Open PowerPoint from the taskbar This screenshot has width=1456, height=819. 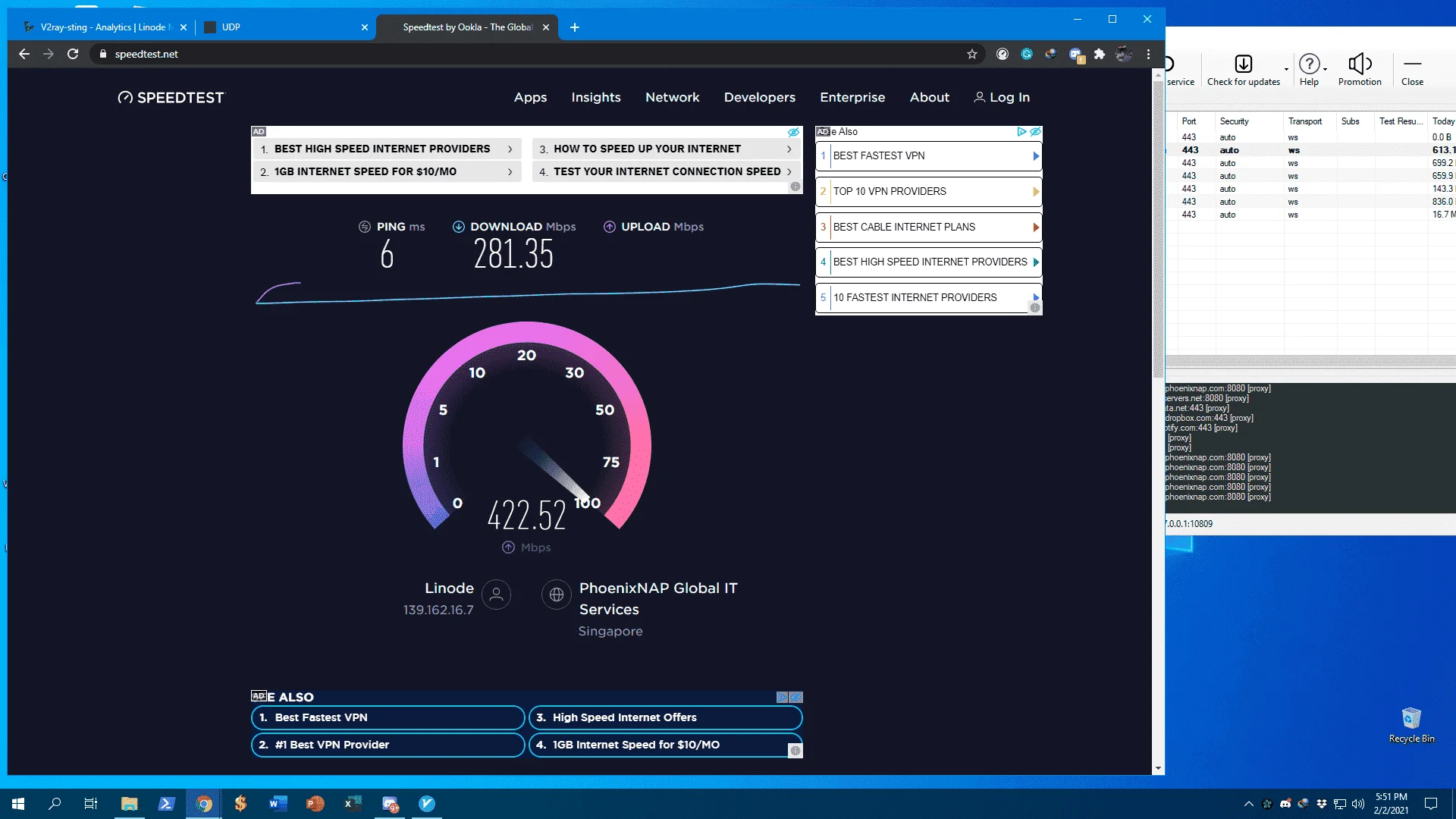(x=315, y=804)
